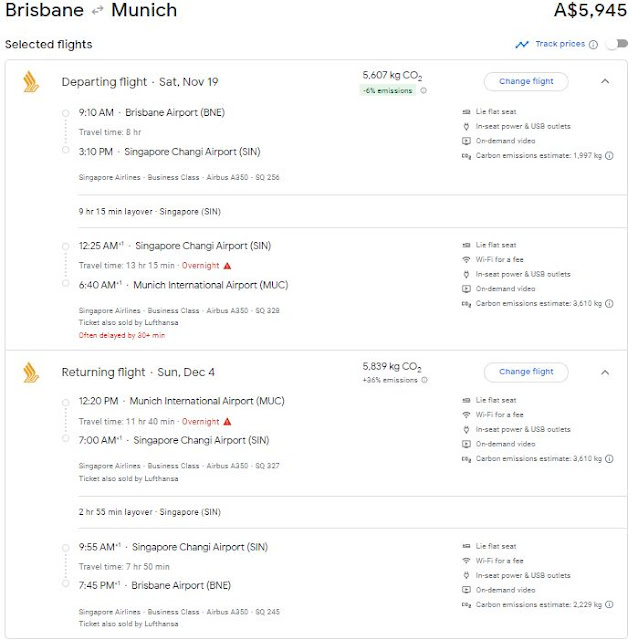Click power outlet icon for SQ 256
This screenshot has width=638, height=640.
(x=466, y=127)
